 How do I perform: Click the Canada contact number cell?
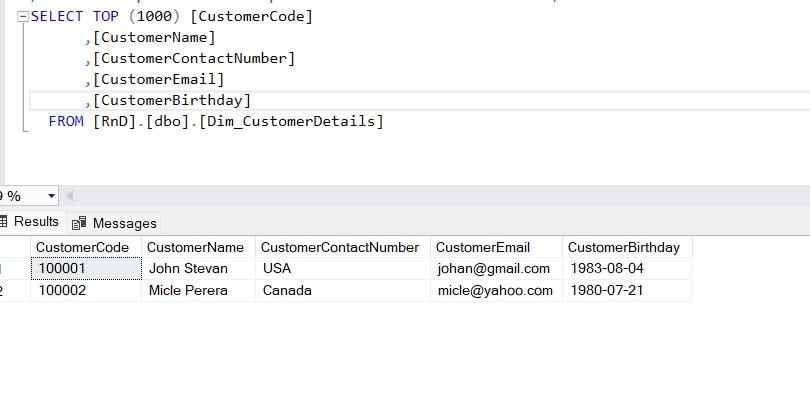[342, 291]
